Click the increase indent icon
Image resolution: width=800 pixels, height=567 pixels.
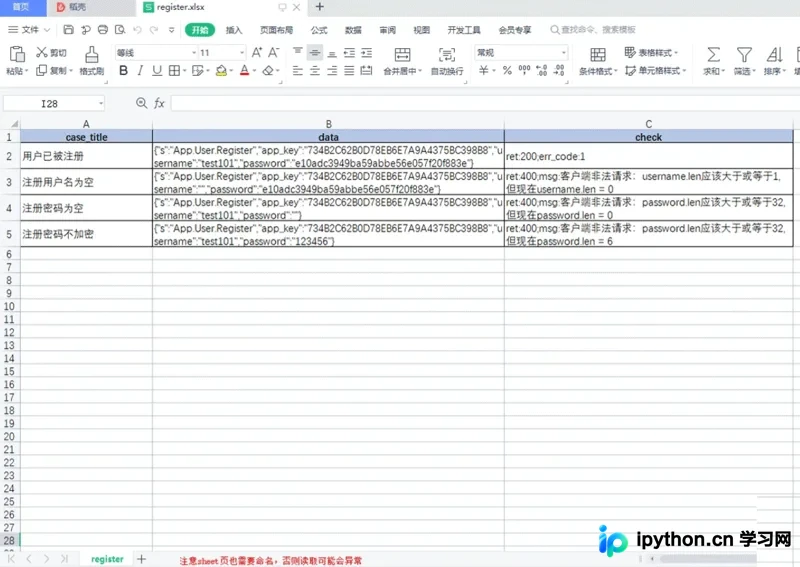366,53
